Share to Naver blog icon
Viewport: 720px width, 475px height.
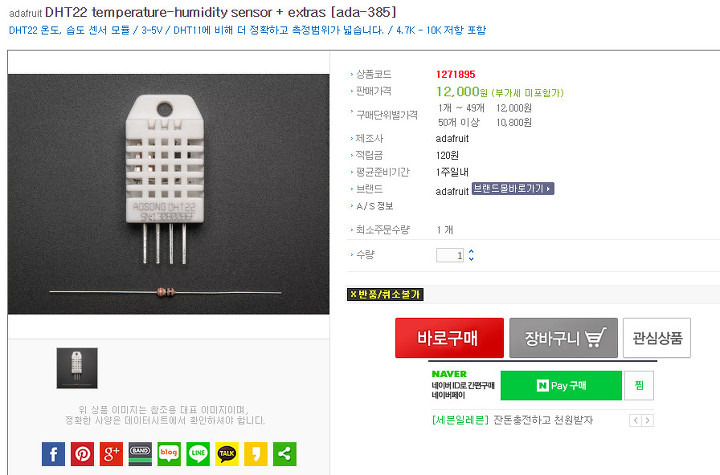point(169,454)
